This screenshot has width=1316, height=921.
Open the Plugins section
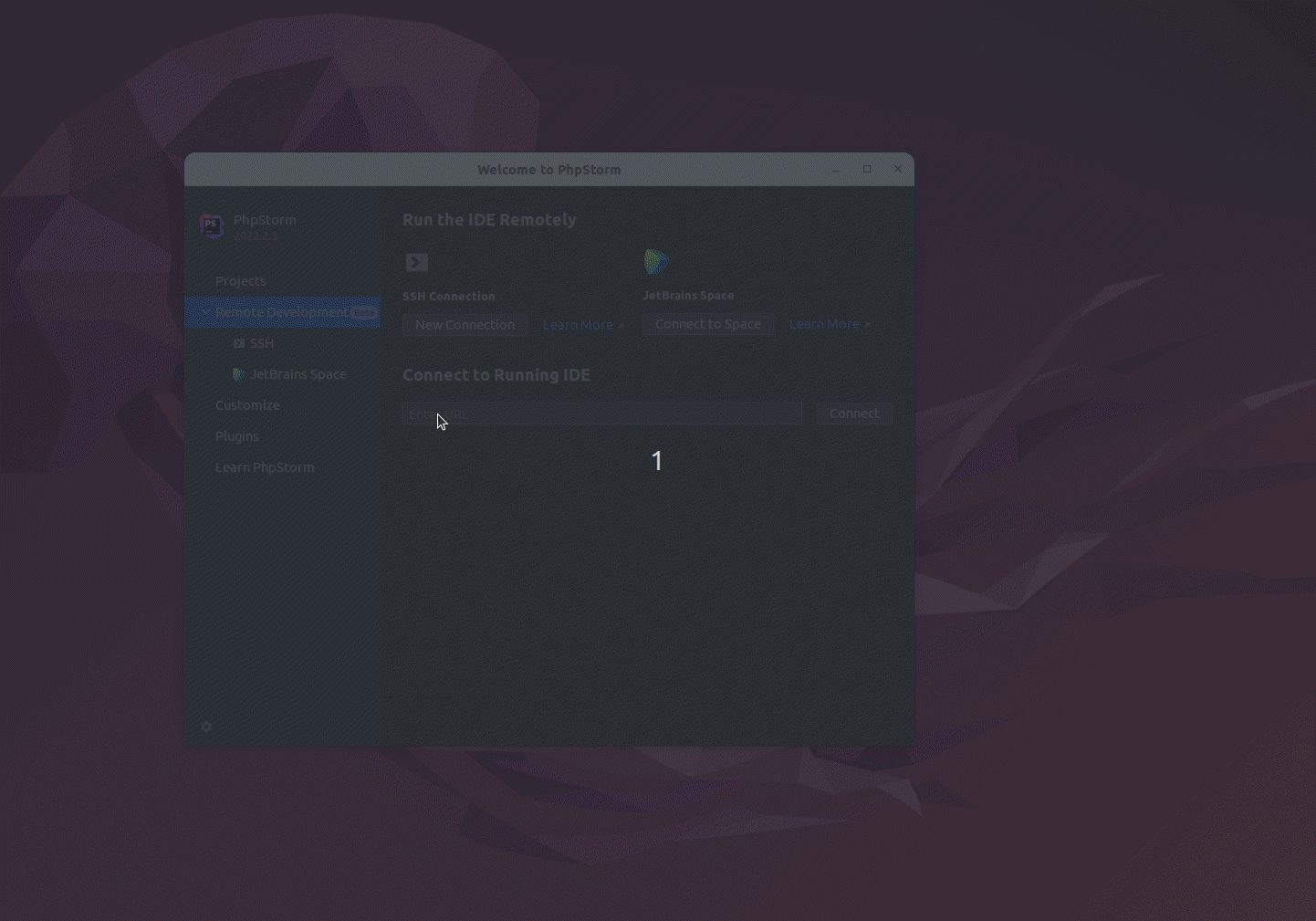(237, 436)
